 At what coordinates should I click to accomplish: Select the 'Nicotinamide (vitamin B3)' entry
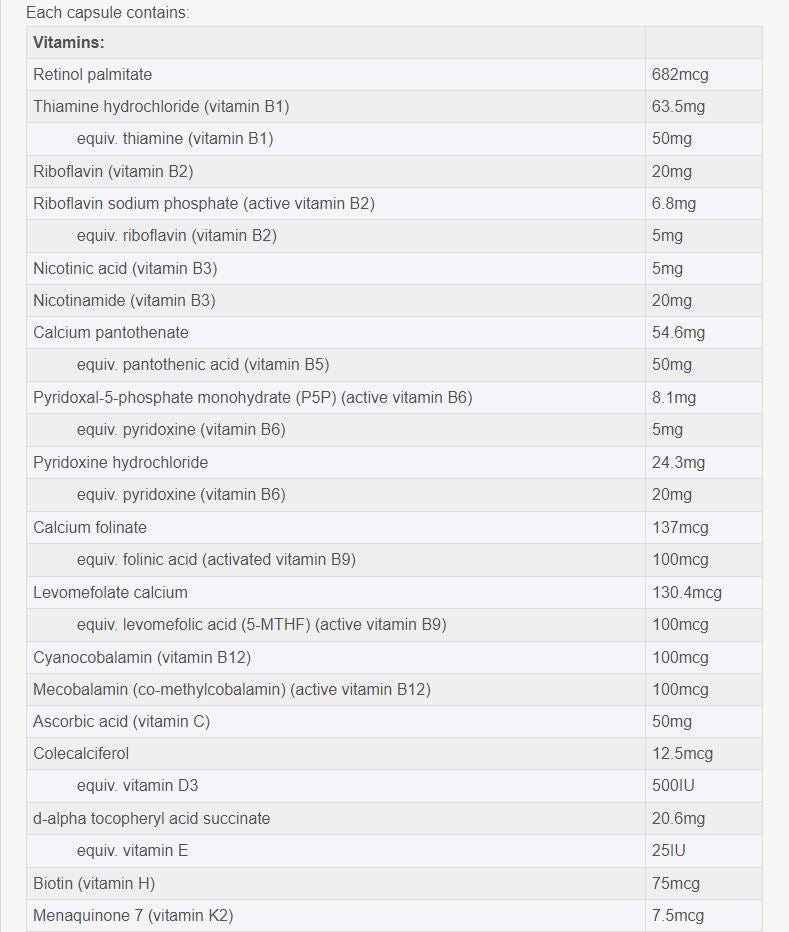(124, 300)
